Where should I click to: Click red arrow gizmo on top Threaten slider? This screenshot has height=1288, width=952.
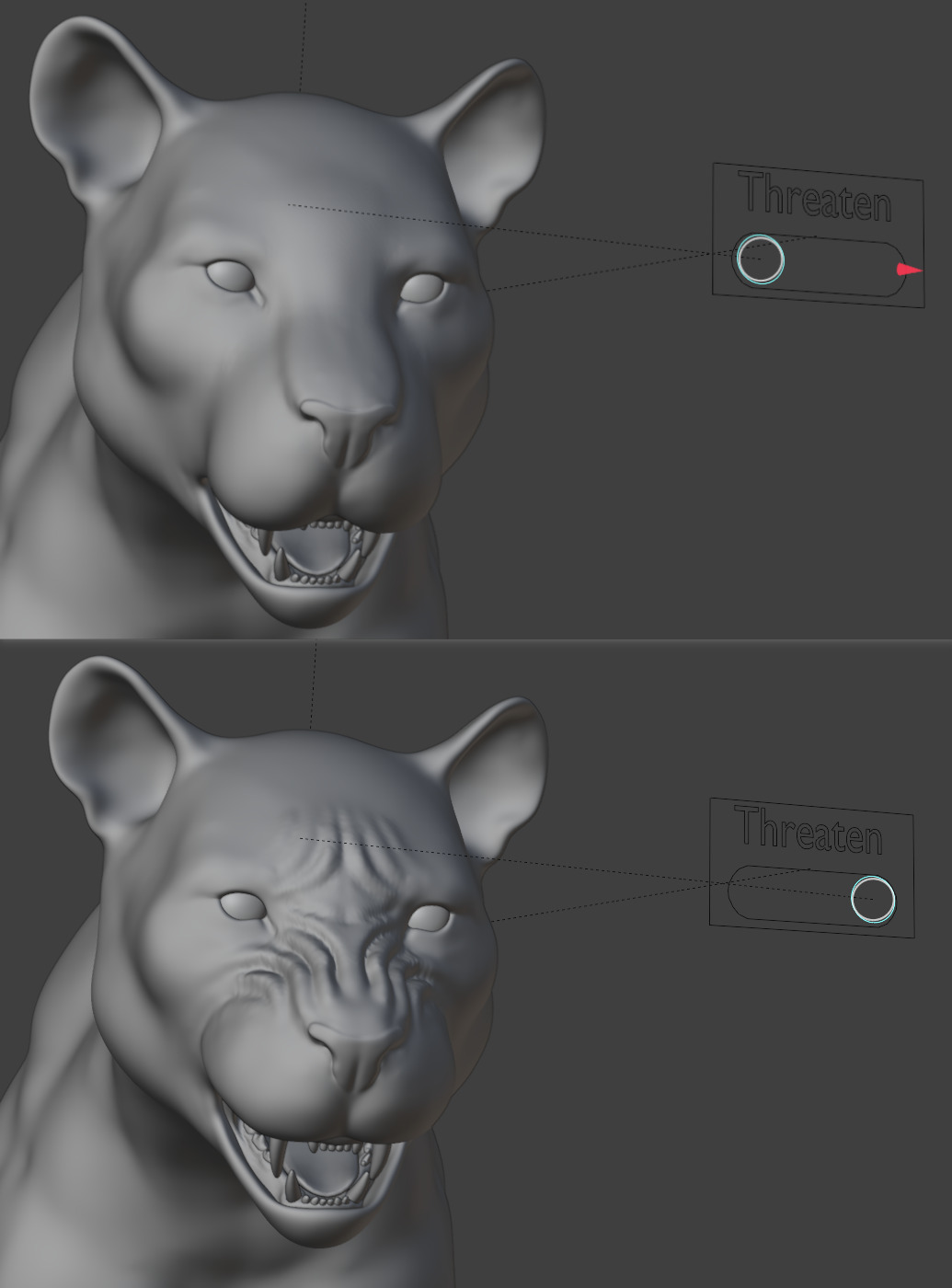(x=910, y=270)
